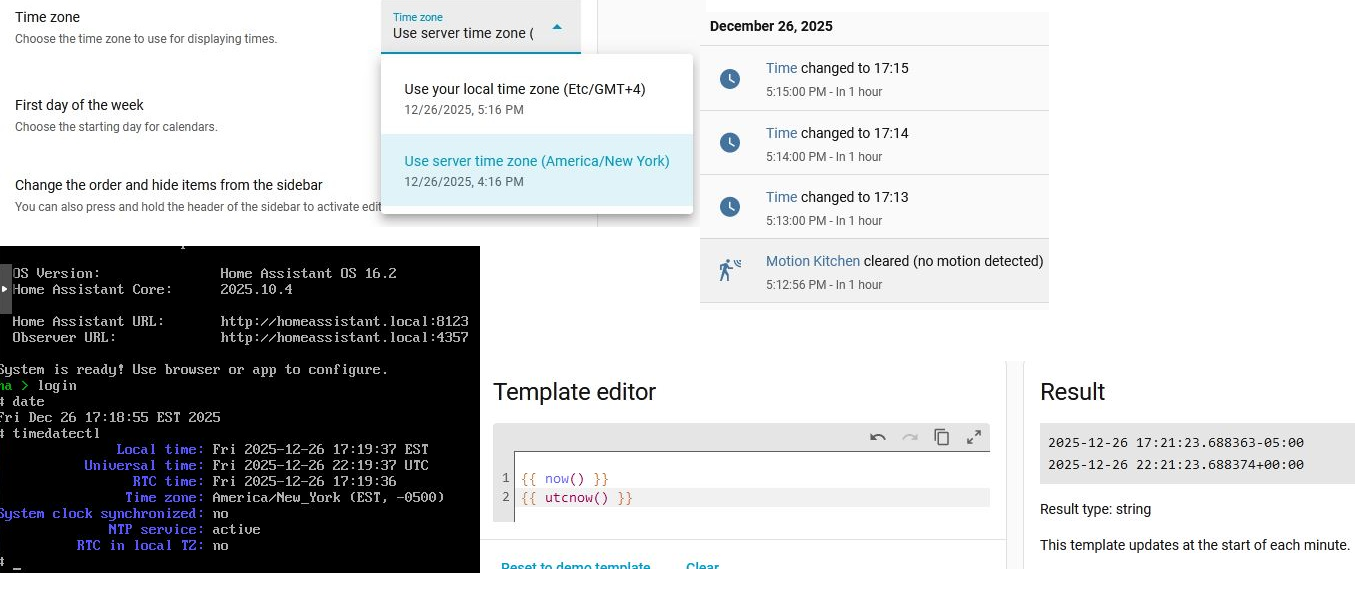Select 'Use your local time zone (Etc/GMT+4)'
1355x596 pixels.
[x=537, y=98]
